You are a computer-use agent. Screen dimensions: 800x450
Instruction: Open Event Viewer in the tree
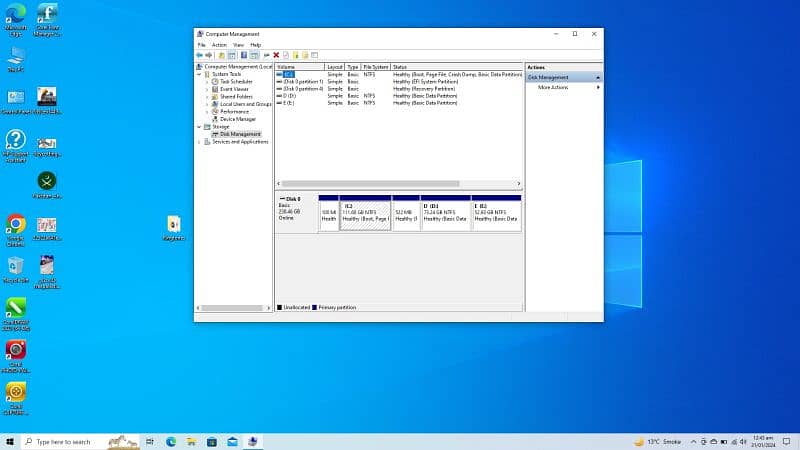[234, 89]
